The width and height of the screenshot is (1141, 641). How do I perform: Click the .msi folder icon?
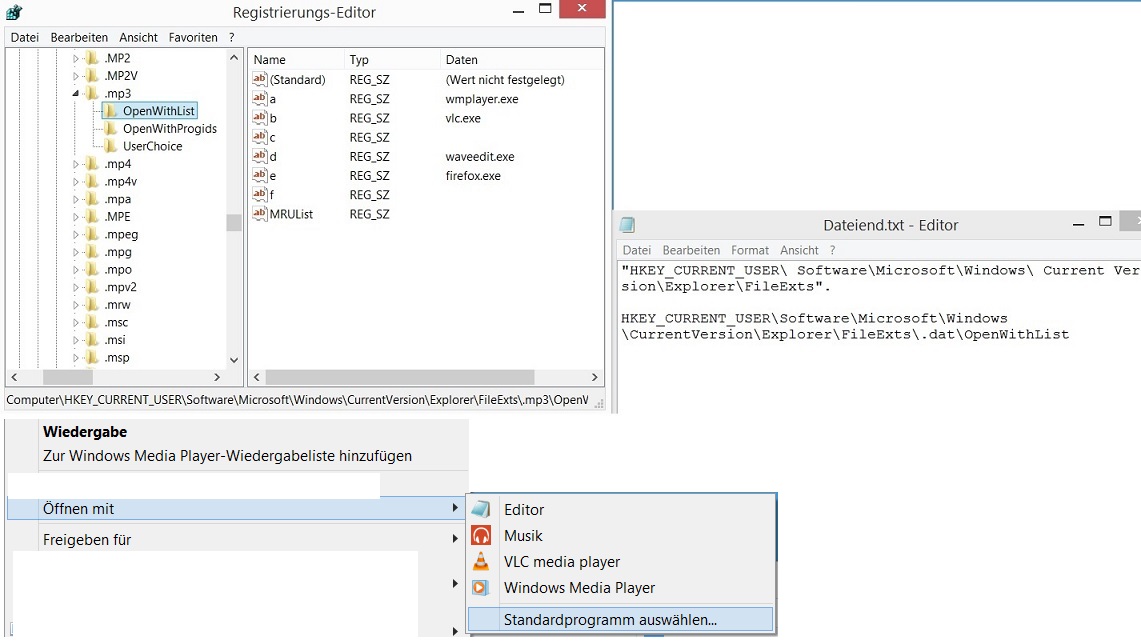tap(92, 340)
